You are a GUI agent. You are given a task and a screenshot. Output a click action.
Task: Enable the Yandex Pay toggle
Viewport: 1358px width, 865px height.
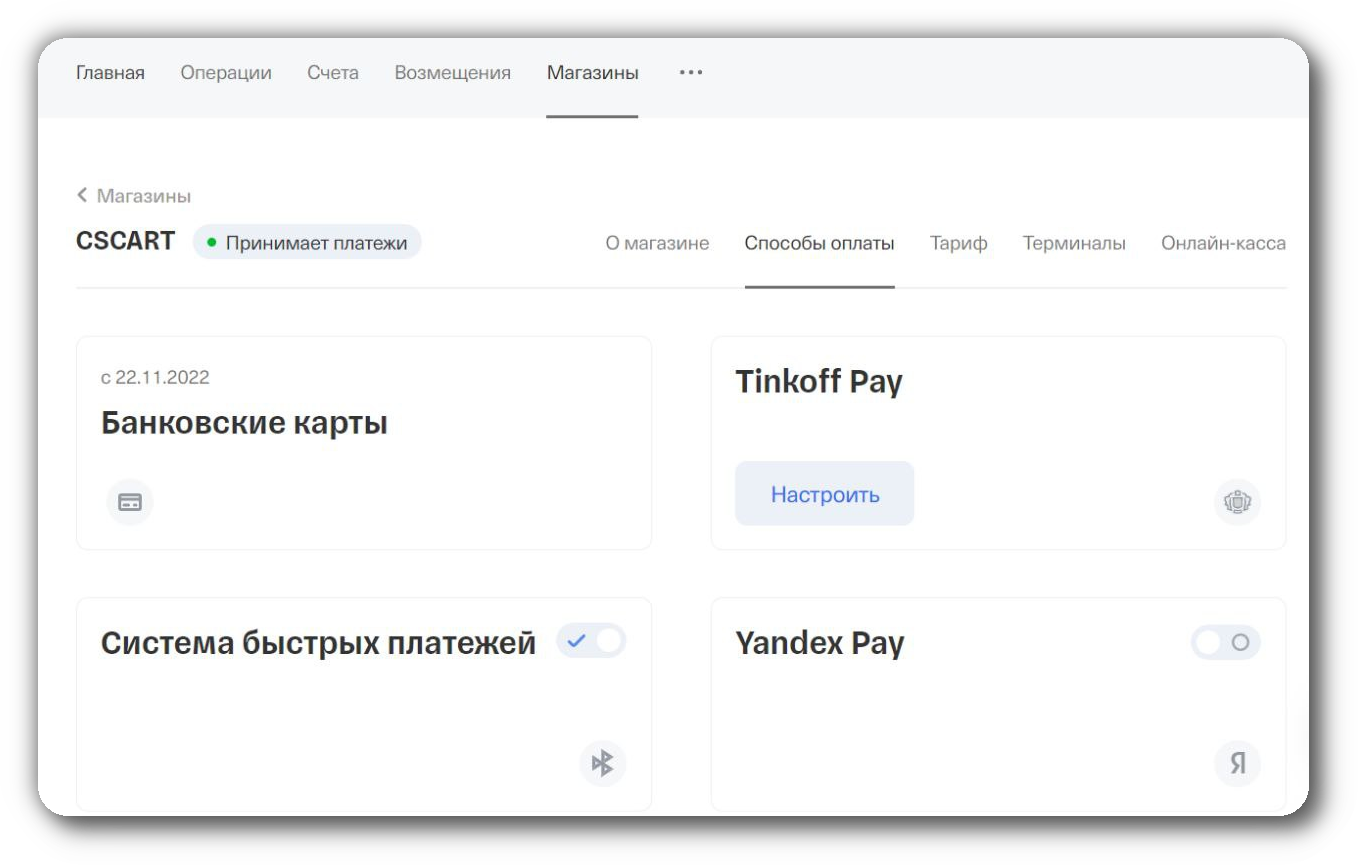coord(1225,642)
